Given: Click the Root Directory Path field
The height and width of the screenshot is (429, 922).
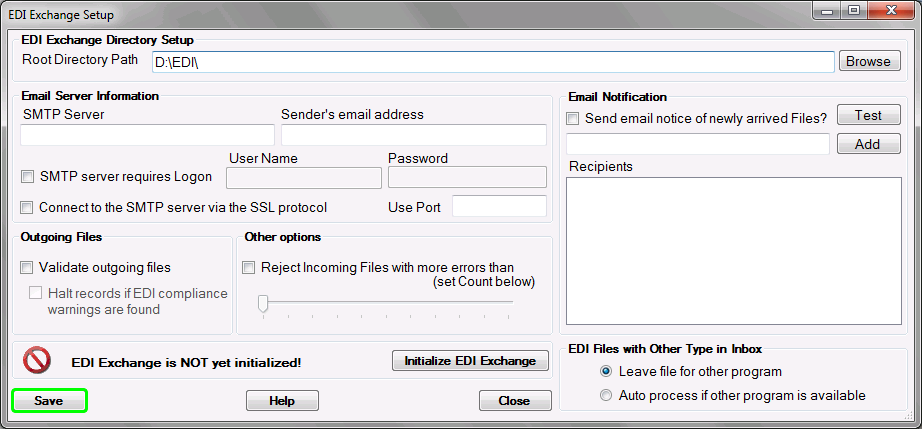Looking at the screenshot, I should (492, 62).
